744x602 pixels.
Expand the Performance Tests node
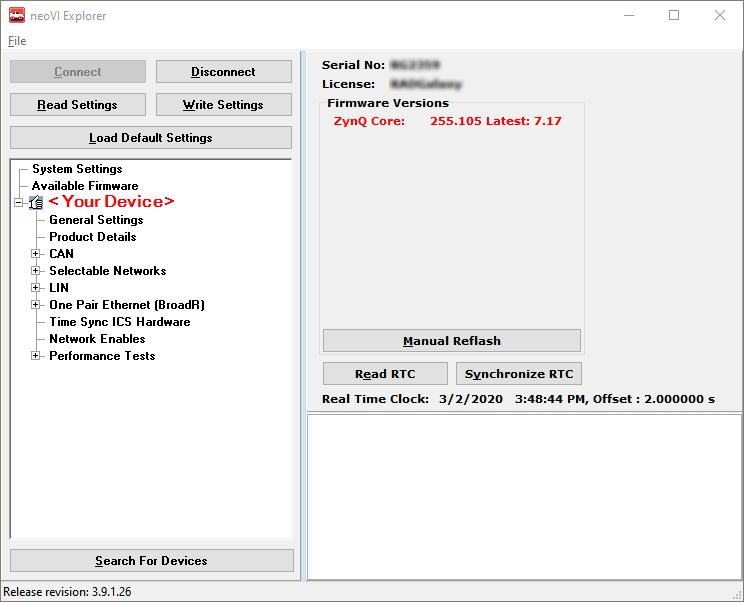tap(36, 356)
